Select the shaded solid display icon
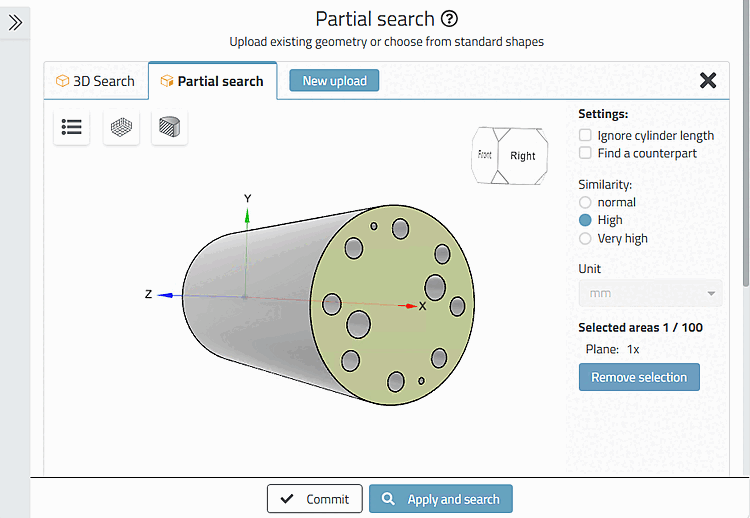Viewport: 750px width, 518px height. click(x=170, y=127)
